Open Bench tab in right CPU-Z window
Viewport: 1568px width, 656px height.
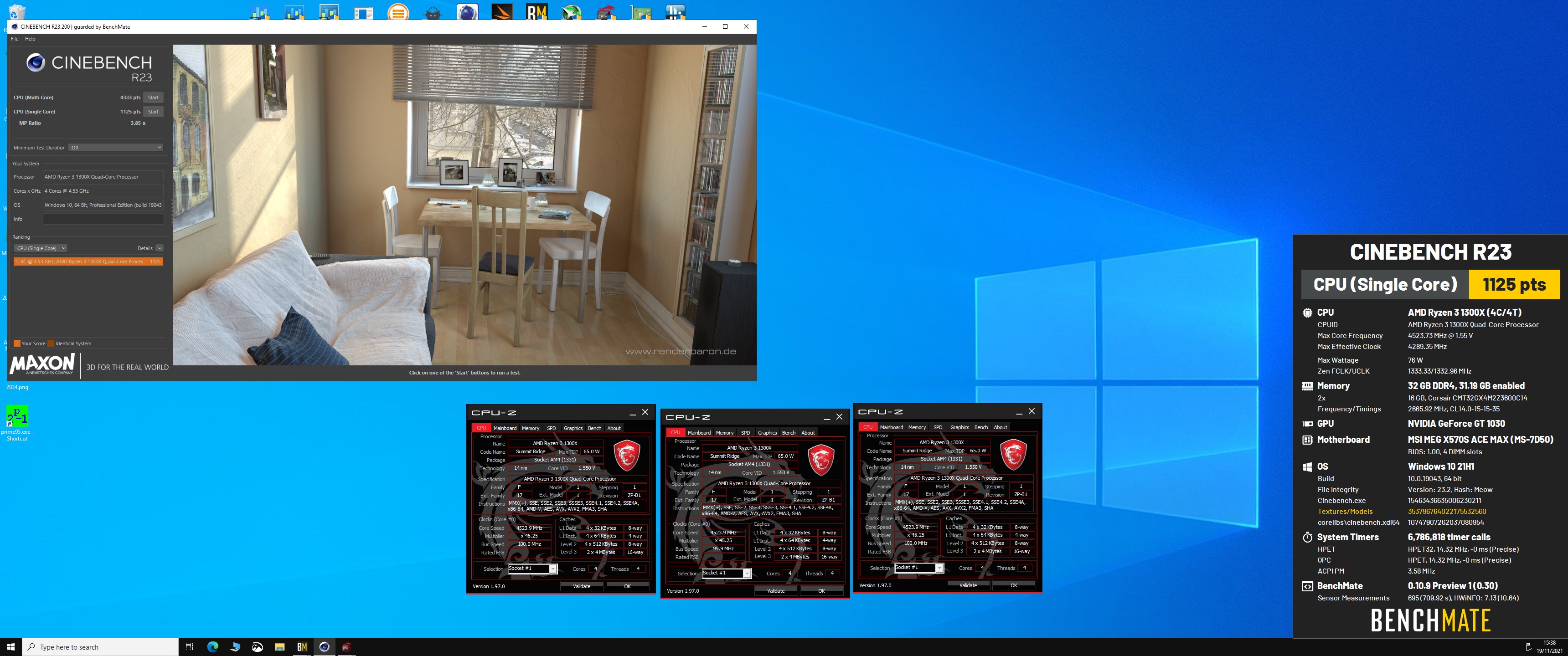click(980, 427)
